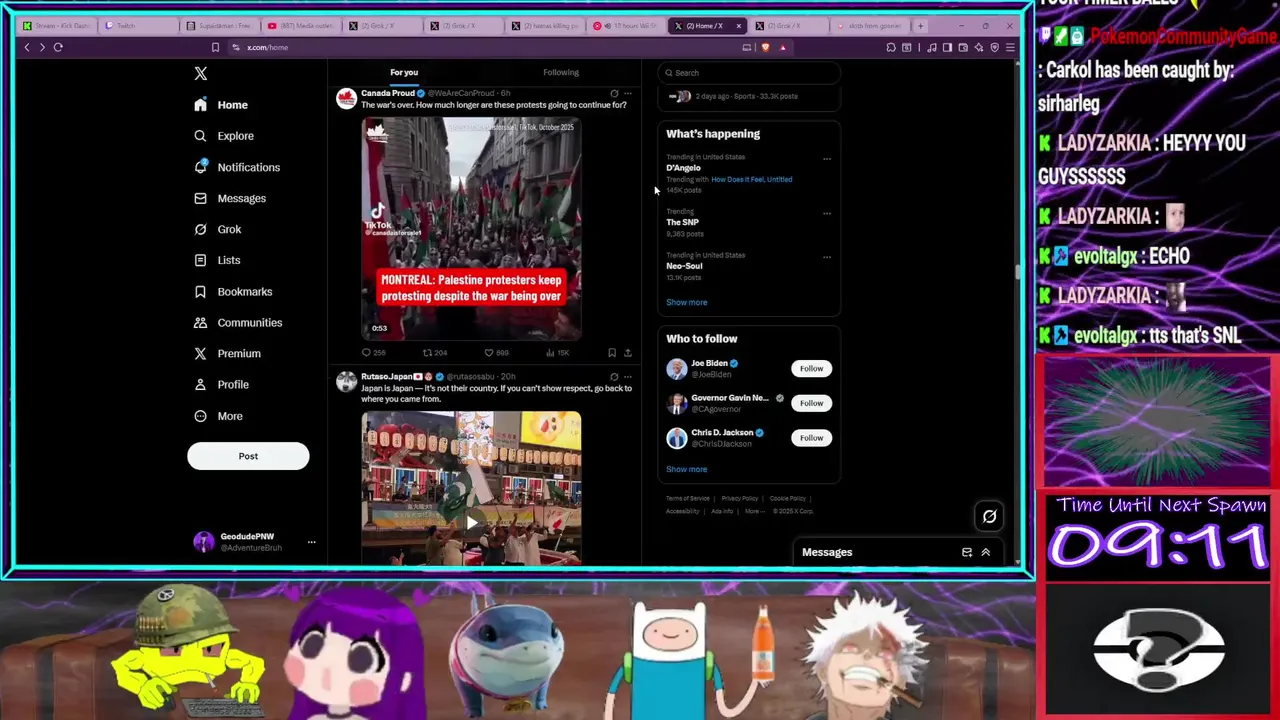Open Profile in the sidebar
Viewport: 1280px width, 720px height.
(x=221, y=384)
